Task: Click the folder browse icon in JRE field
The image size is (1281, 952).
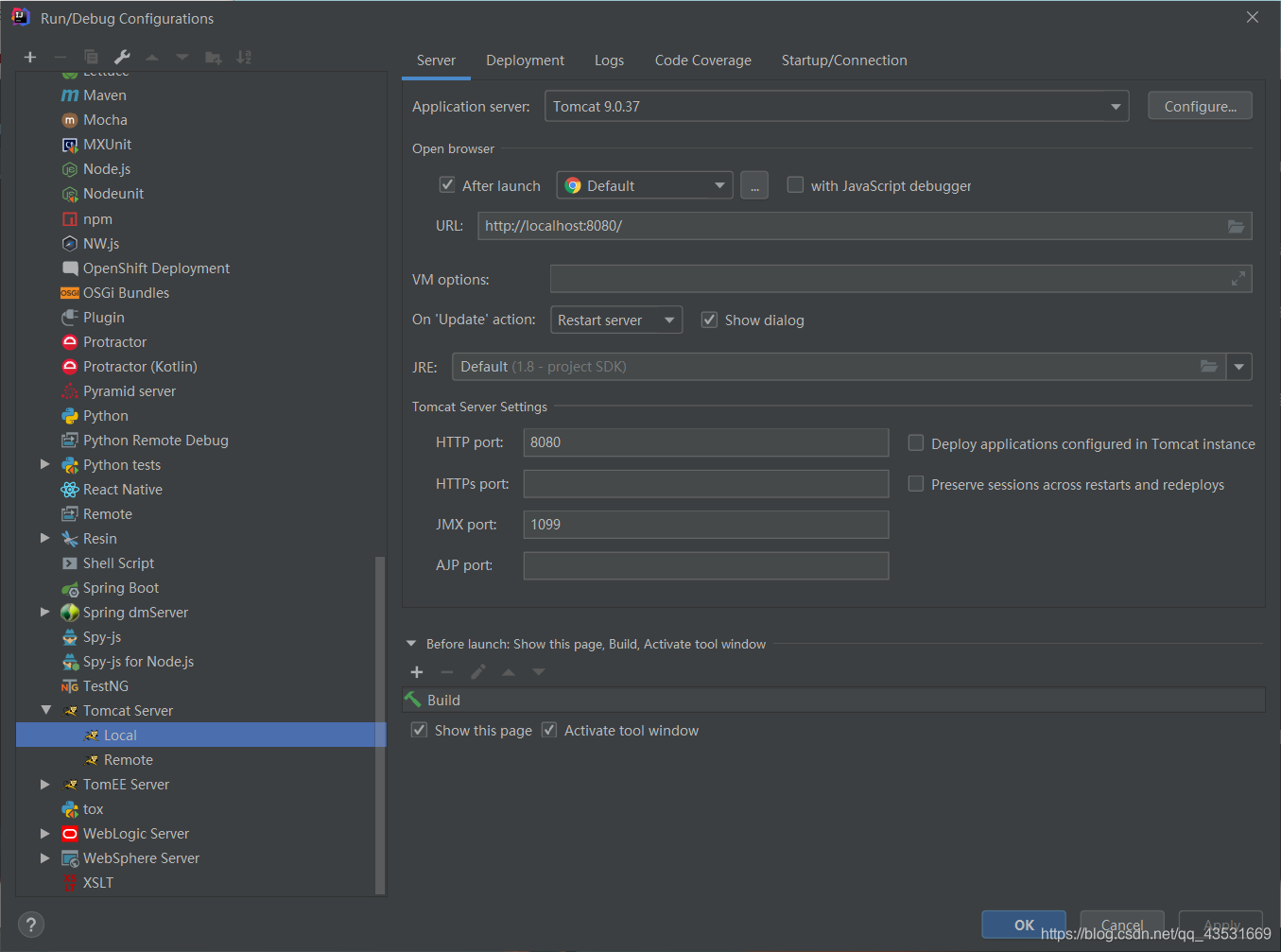Action: 1209,367
